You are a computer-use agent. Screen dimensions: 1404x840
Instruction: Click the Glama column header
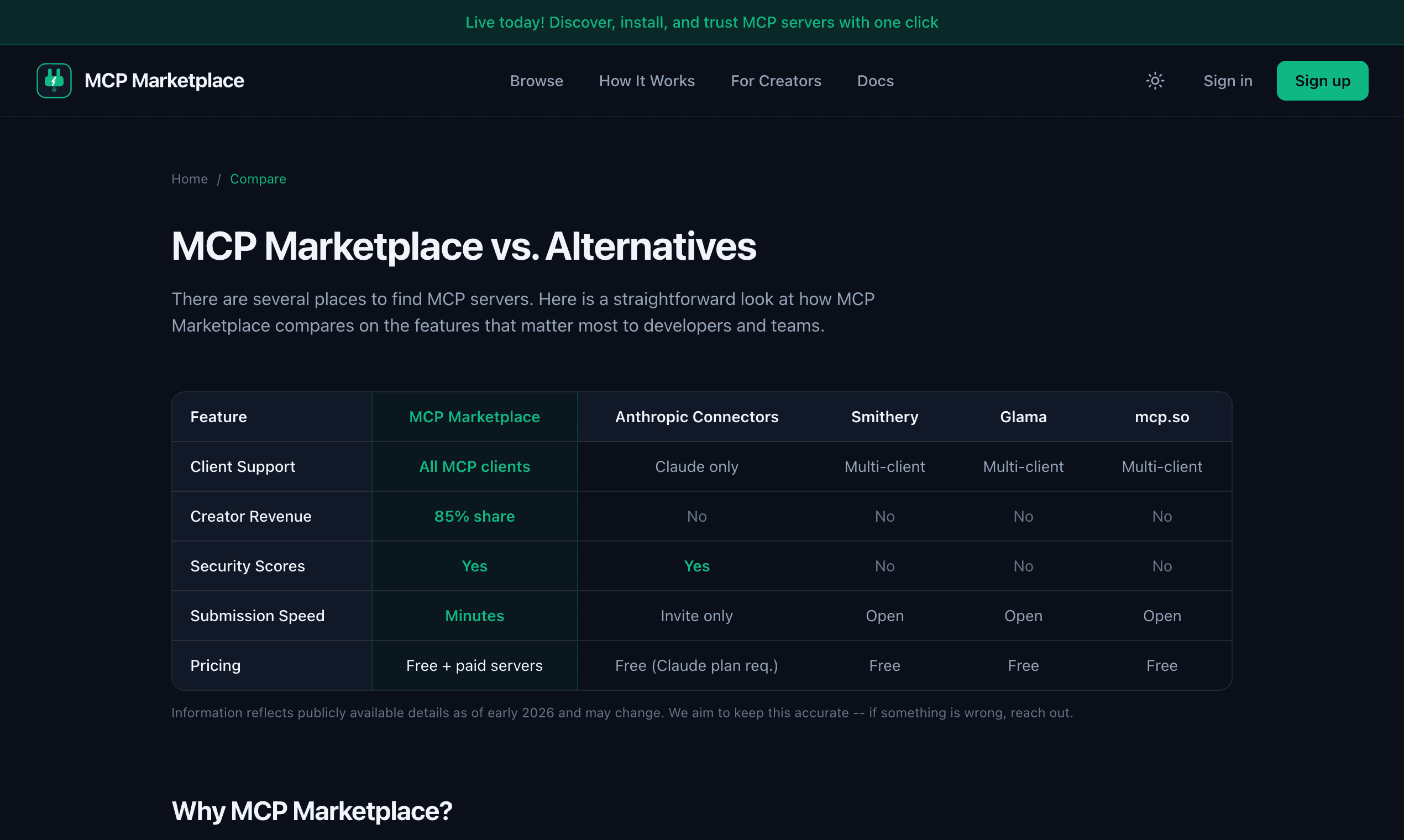1023,417
